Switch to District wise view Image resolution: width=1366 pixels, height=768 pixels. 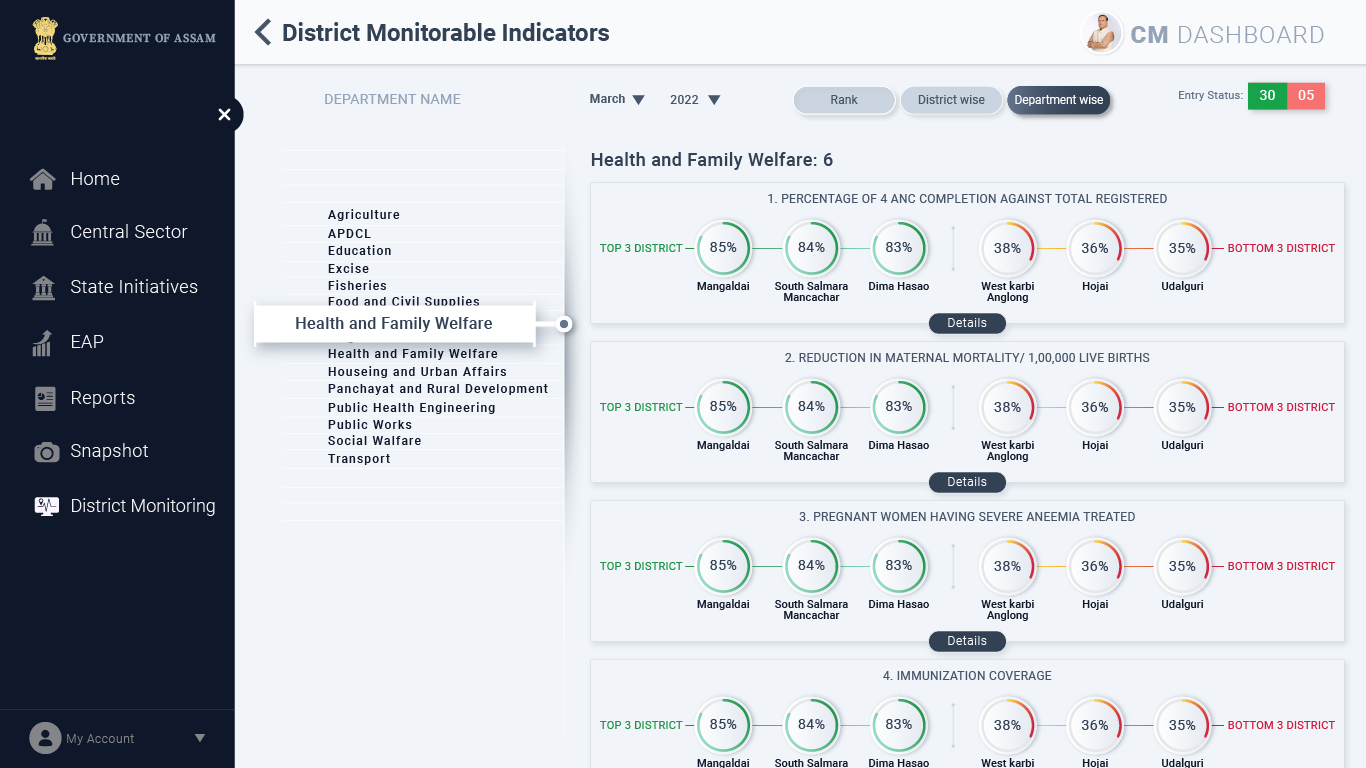click(951, 100)
